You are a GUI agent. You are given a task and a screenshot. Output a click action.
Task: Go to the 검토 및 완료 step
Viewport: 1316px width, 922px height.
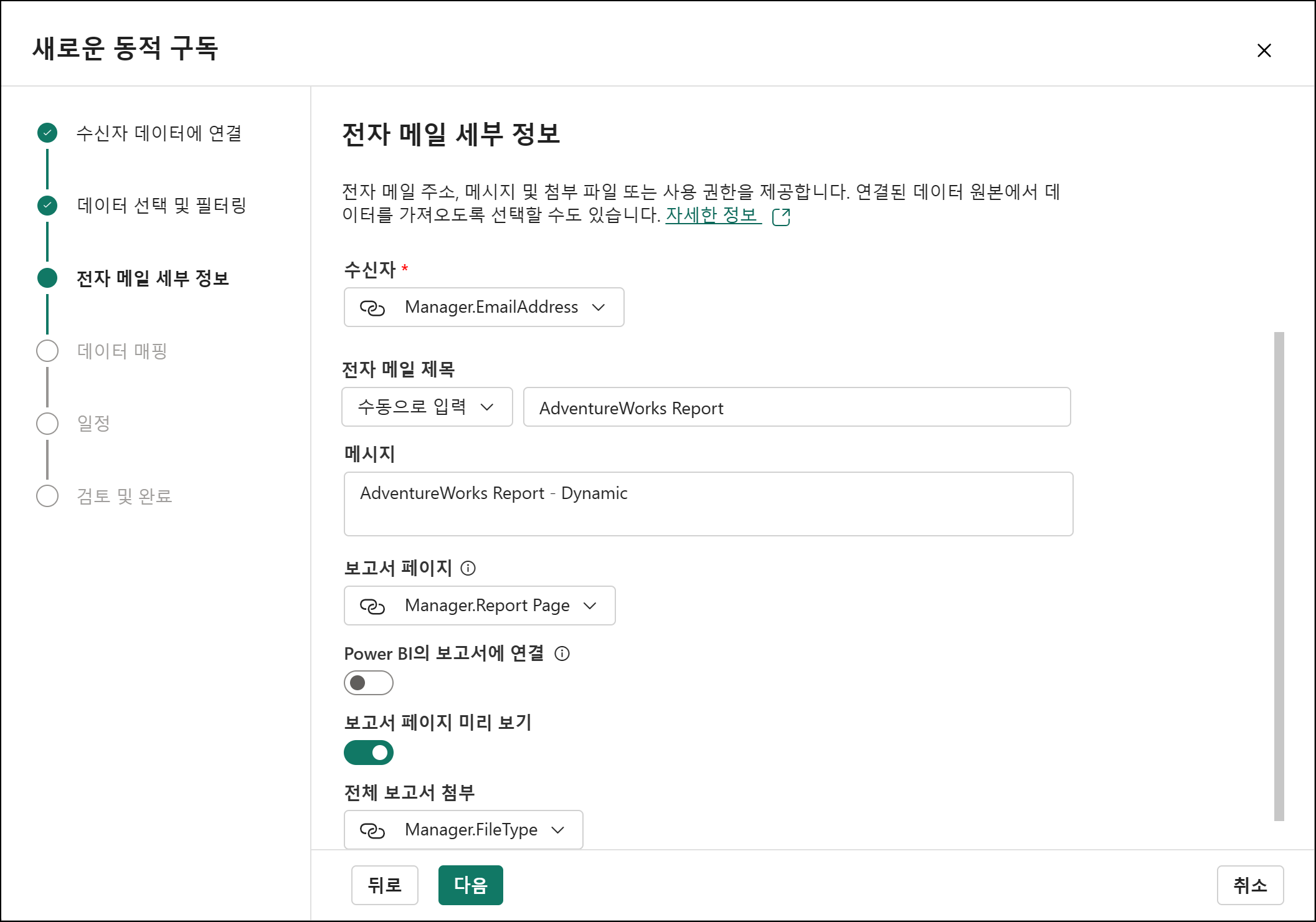click(x=47, y=496)
